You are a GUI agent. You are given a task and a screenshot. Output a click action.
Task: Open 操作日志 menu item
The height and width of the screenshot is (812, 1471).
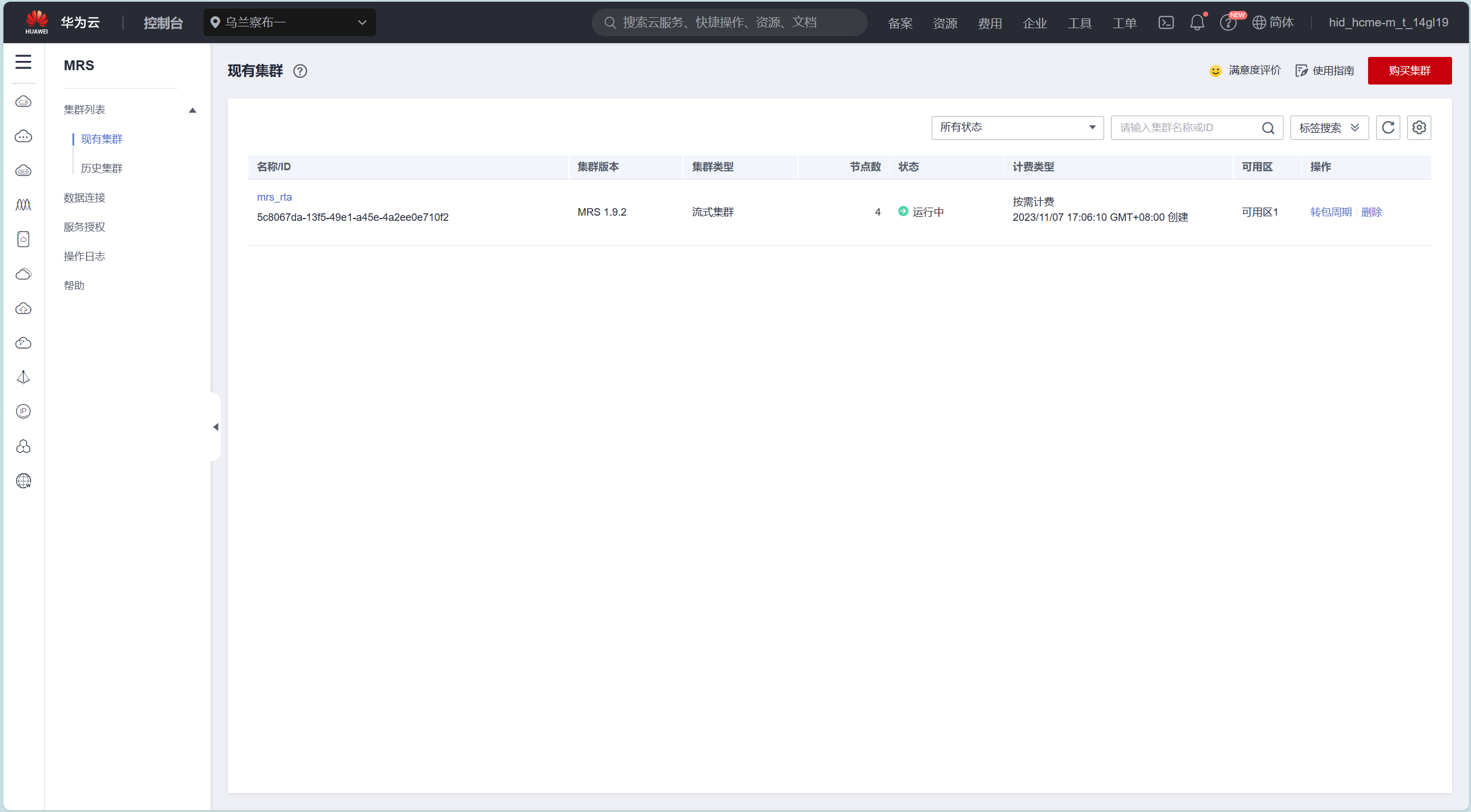pyautogui.click(x=85, y=256)
